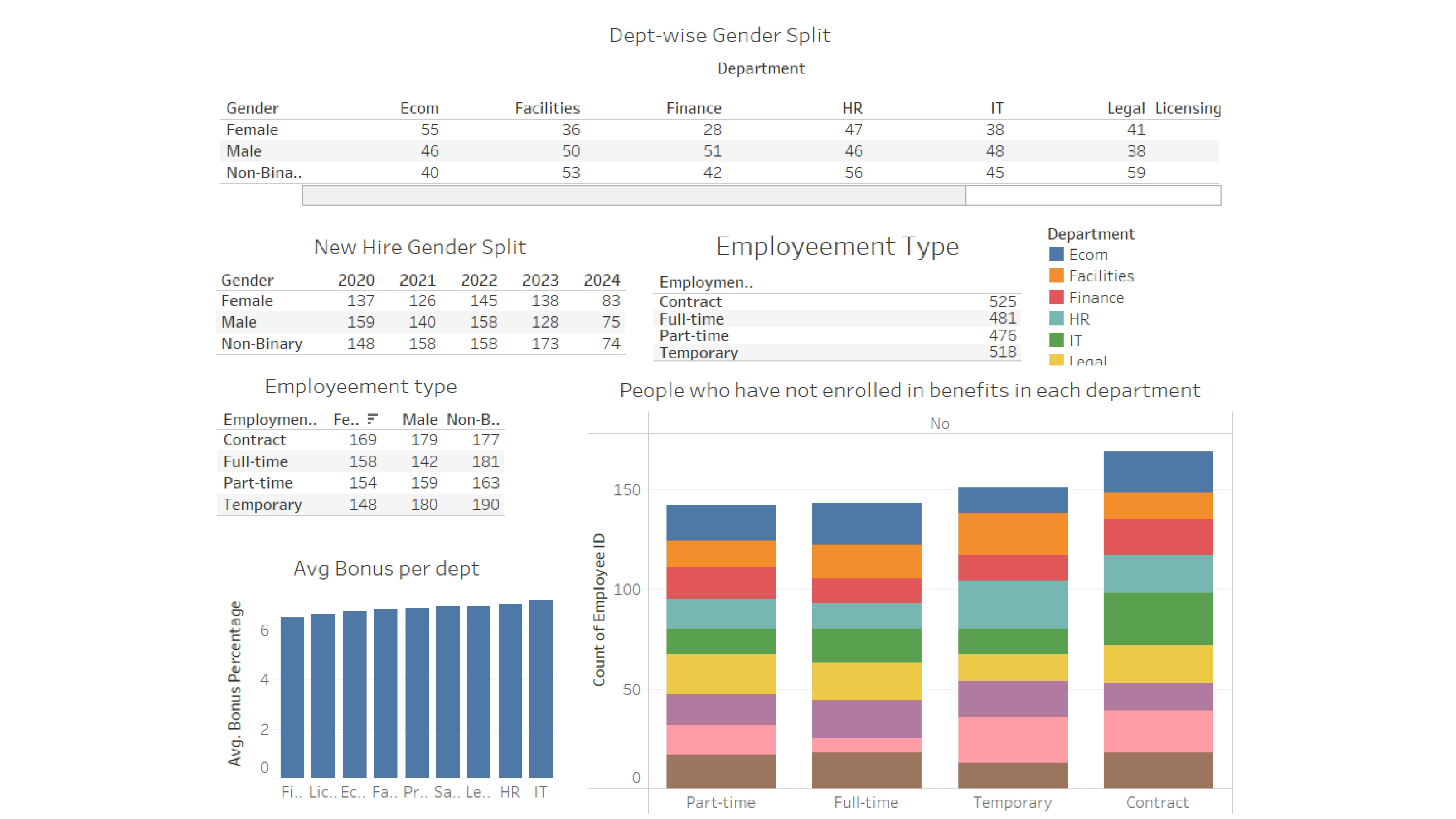The height and width of the screenshot is (819, 1456).
Task: Click Contract Female value 169
Action: click(362, 440)
